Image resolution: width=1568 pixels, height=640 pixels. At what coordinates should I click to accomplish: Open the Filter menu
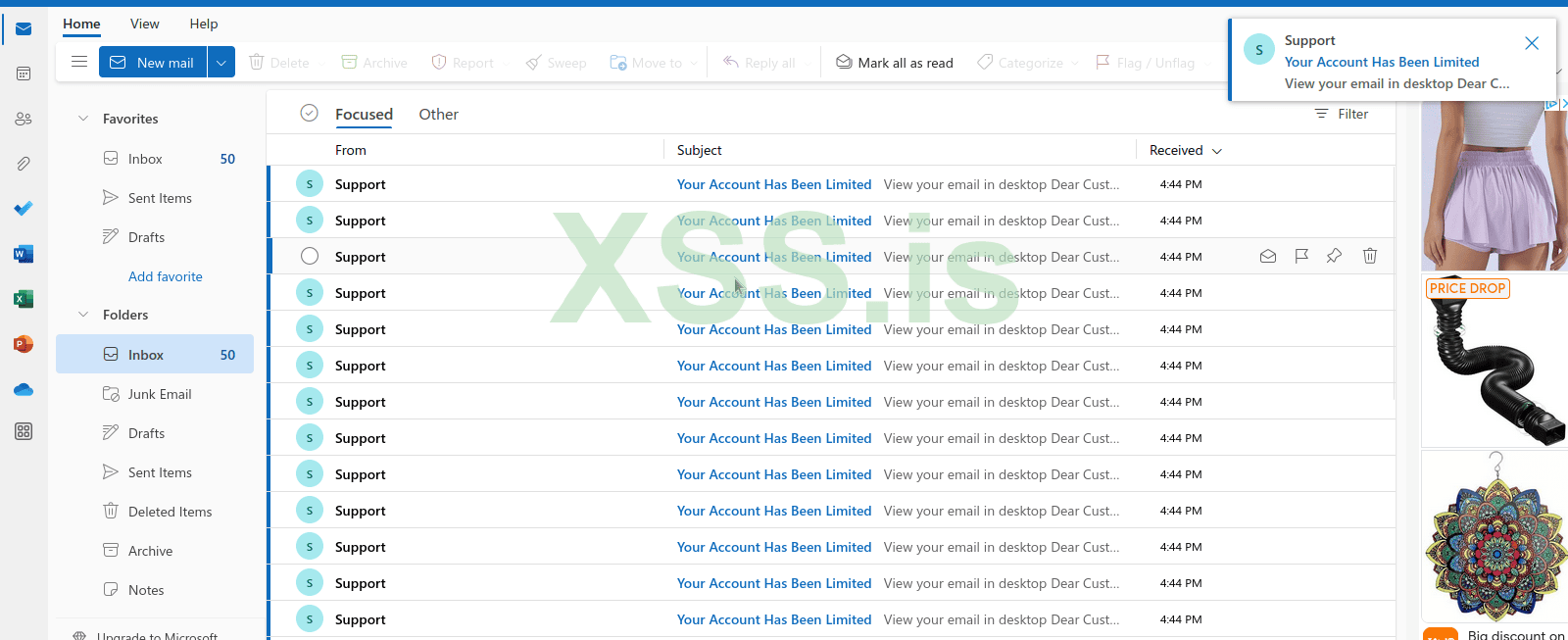click(x=1342, y=114)
